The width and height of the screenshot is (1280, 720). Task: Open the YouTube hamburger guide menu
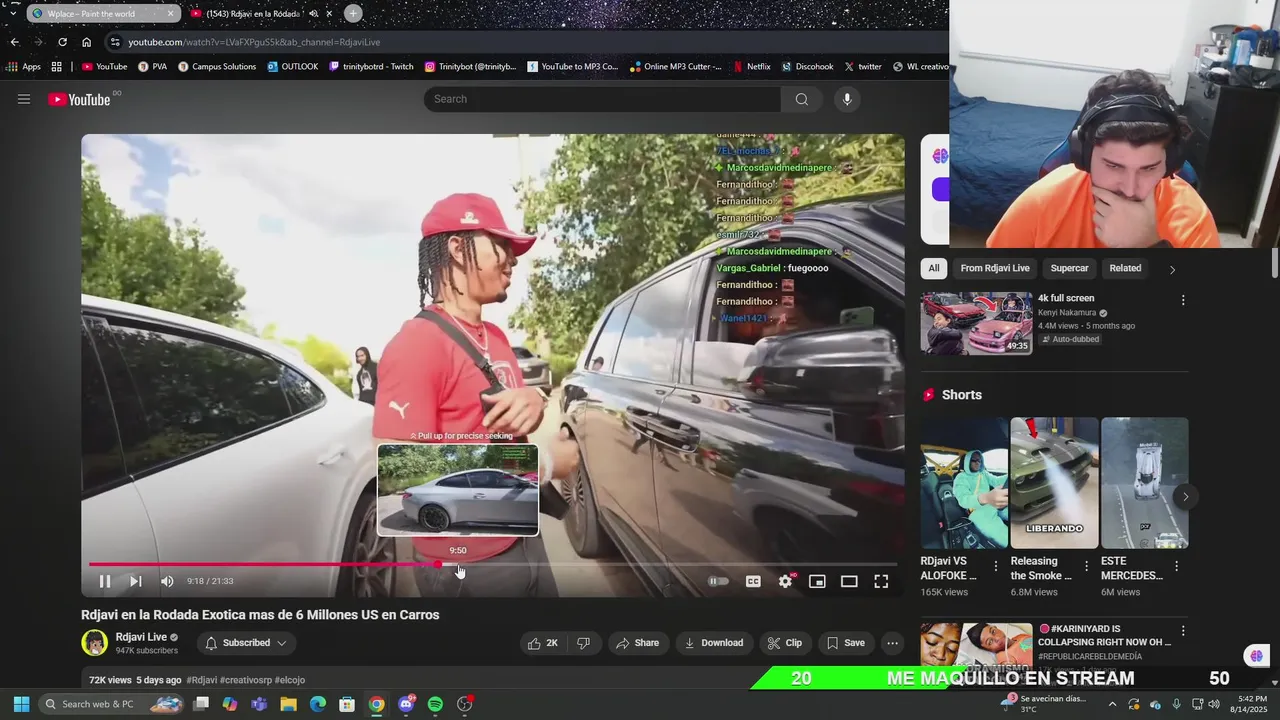(x=24, y=99)
